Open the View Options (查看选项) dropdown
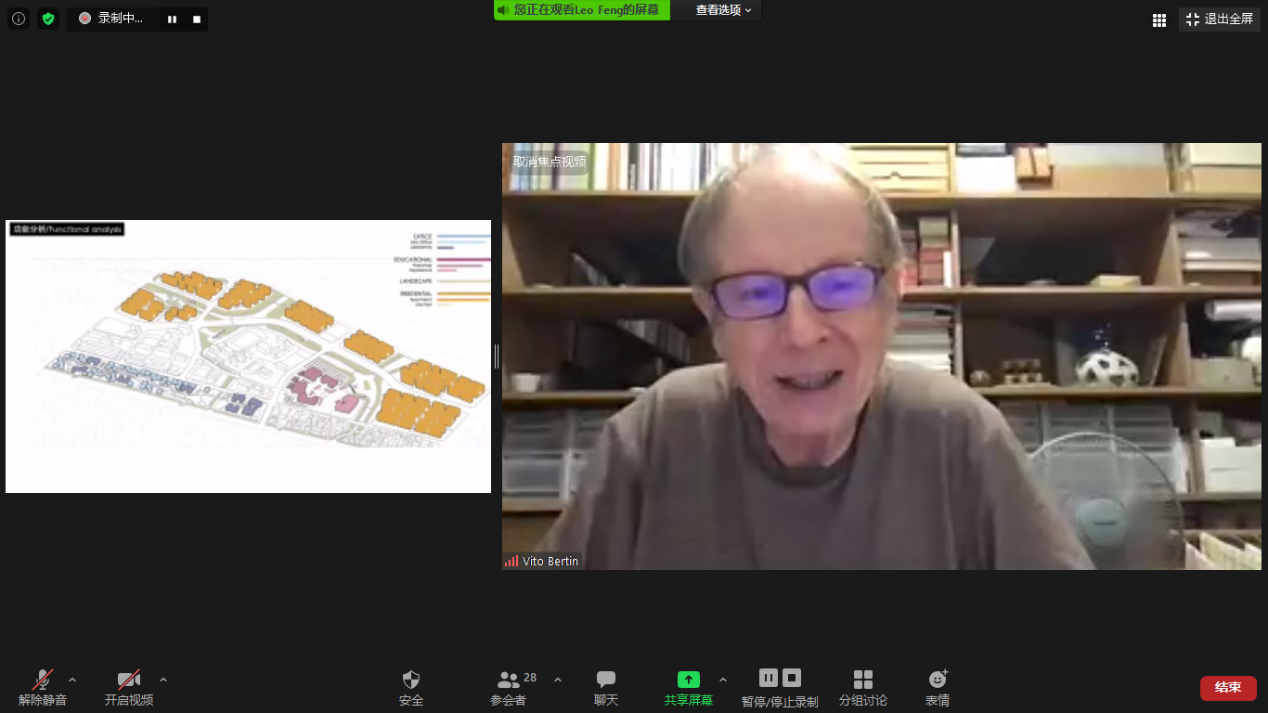 (724, 10)
